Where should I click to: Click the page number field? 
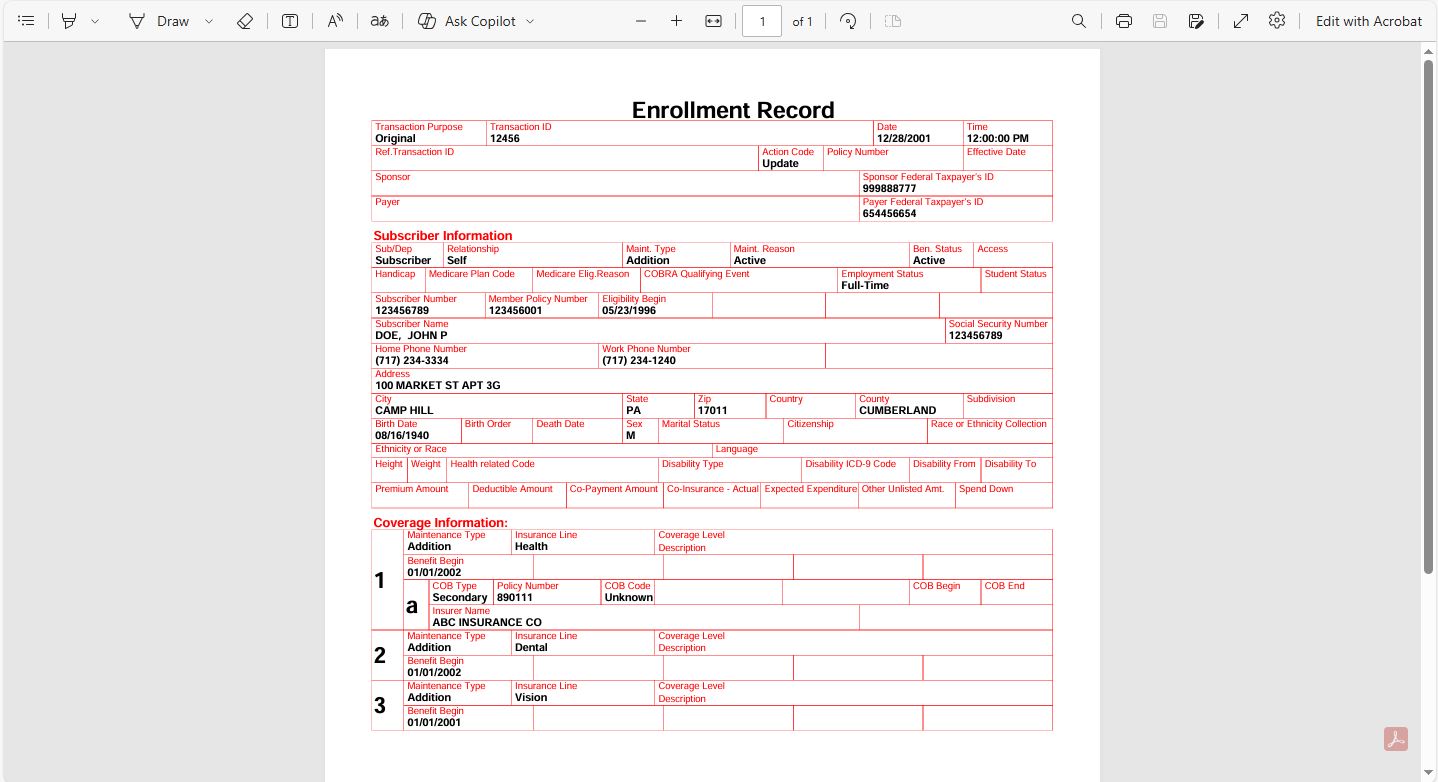[x=762, y=21]
